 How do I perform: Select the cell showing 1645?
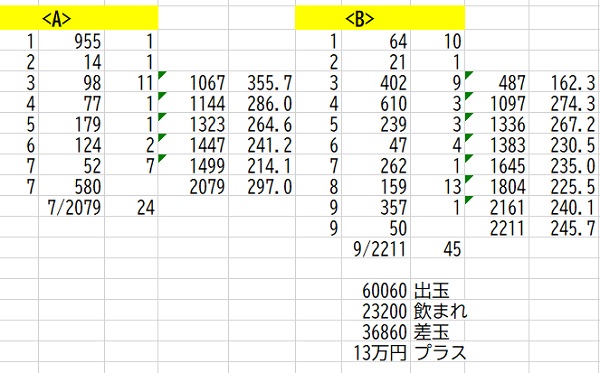(x=497, y=165)
